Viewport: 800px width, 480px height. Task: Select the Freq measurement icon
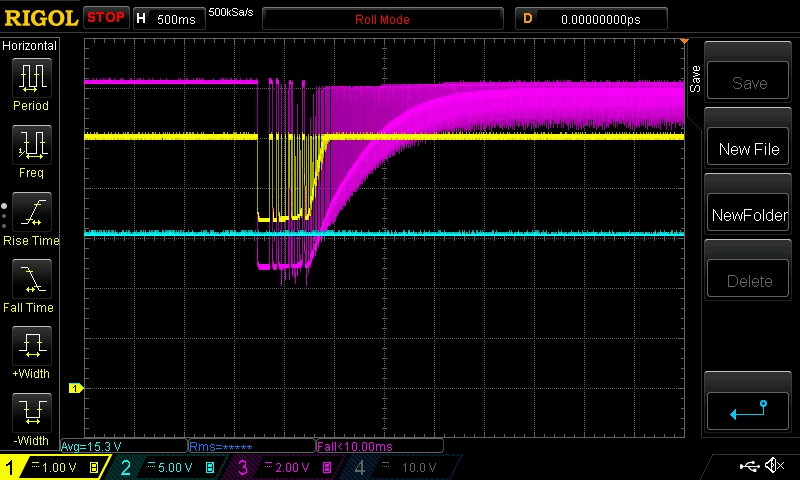pos(31,146)
